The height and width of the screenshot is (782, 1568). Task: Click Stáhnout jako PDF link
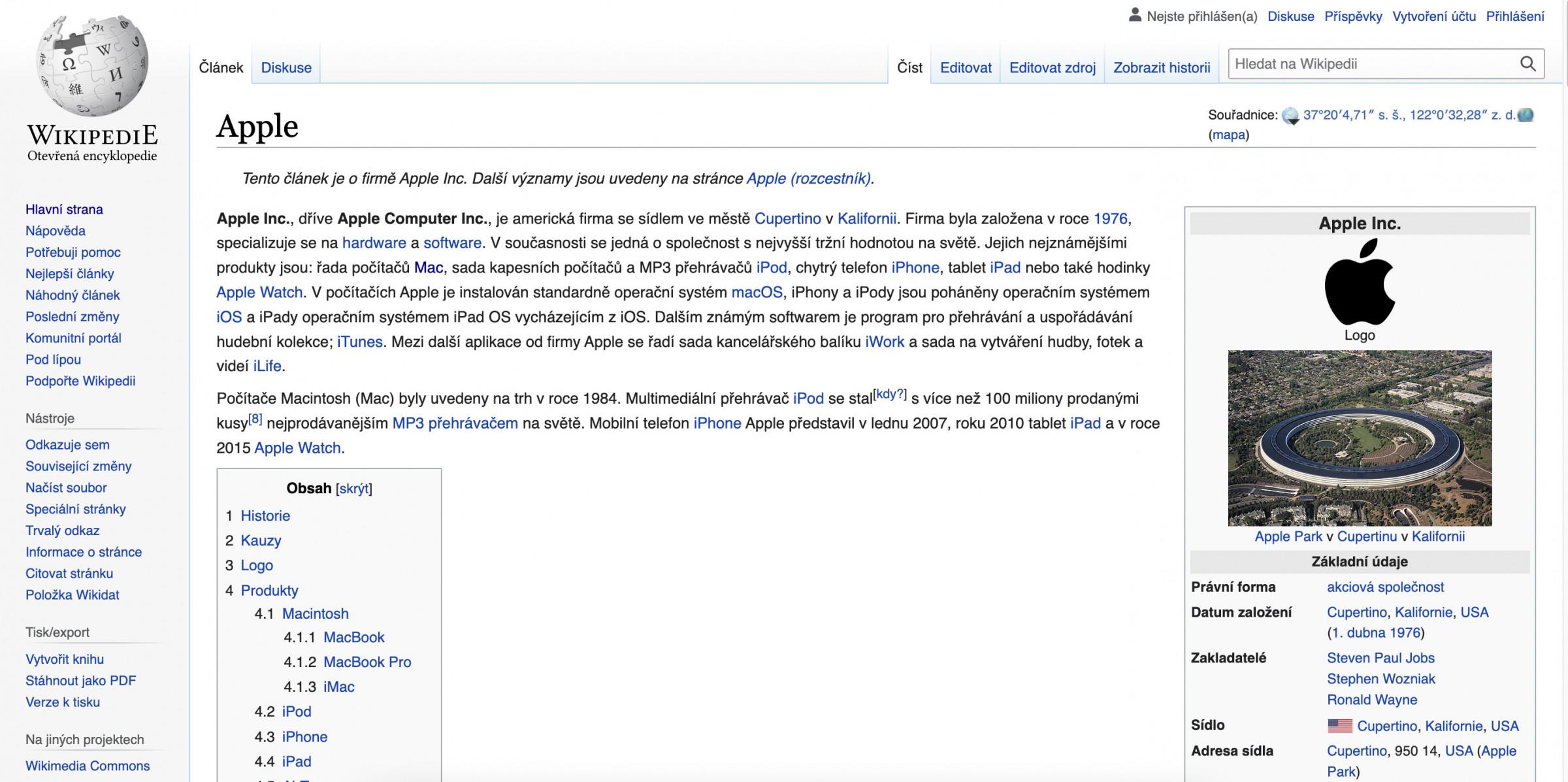81,681
